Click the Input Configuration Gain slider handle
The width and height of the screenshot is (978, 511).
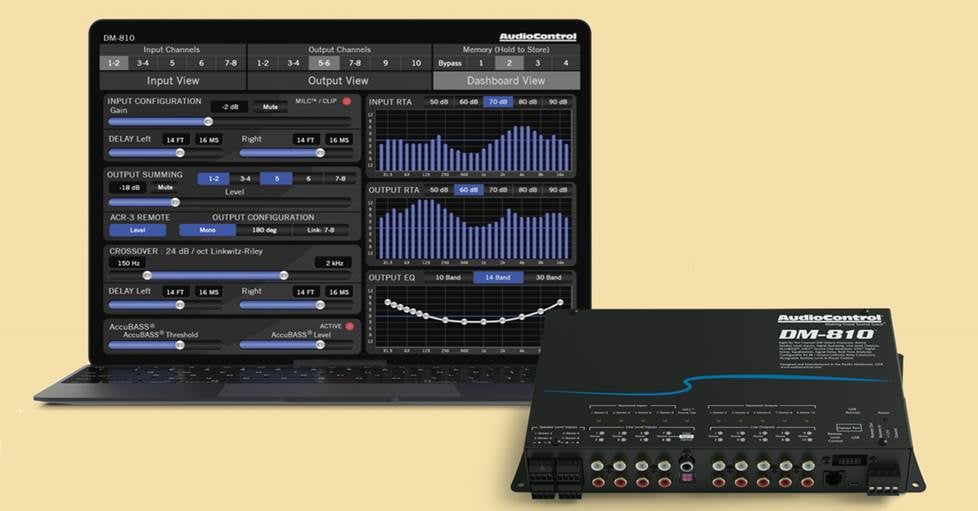(x=208, y=122)
